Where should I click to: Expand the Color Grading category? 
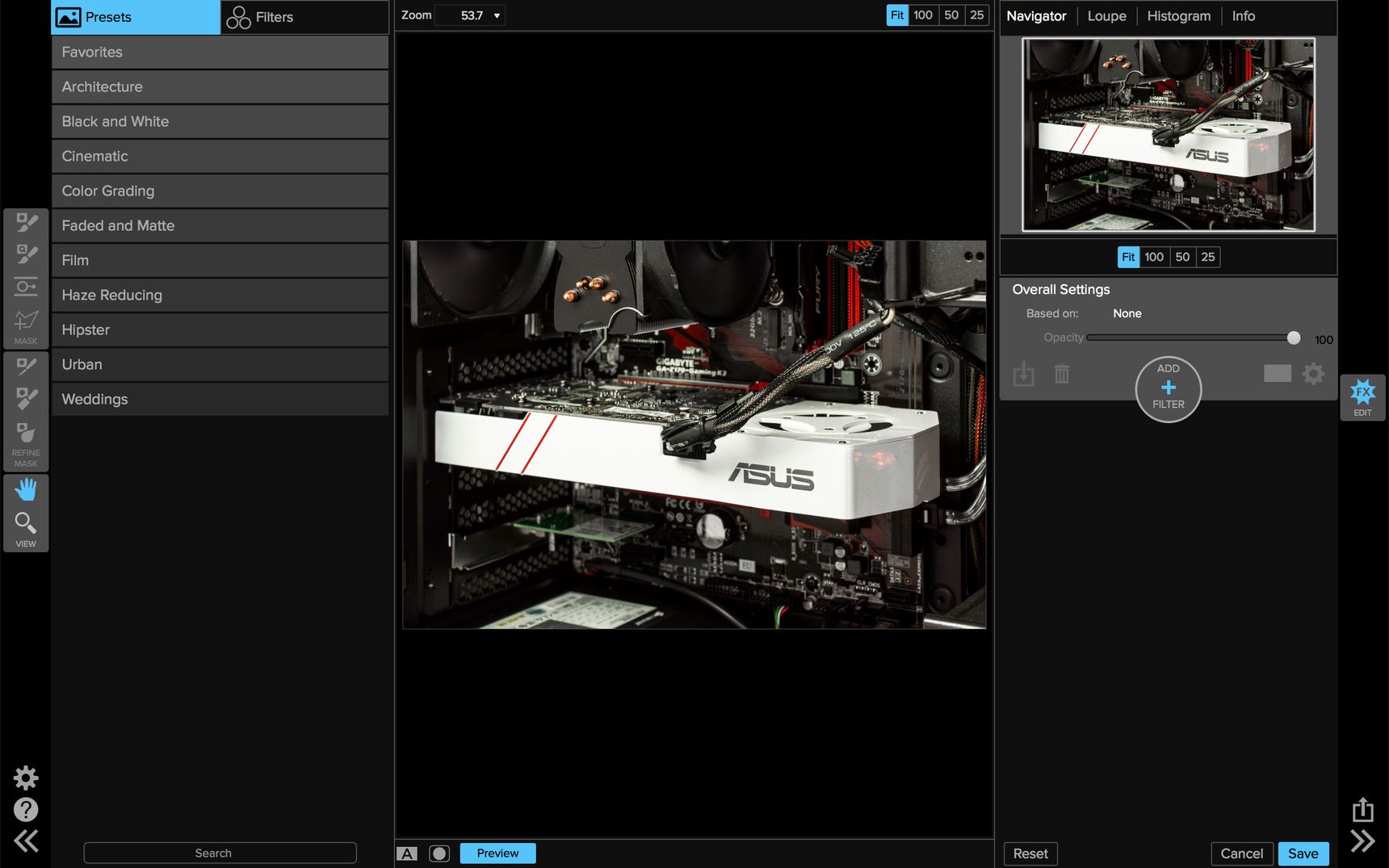coord(220,191)
